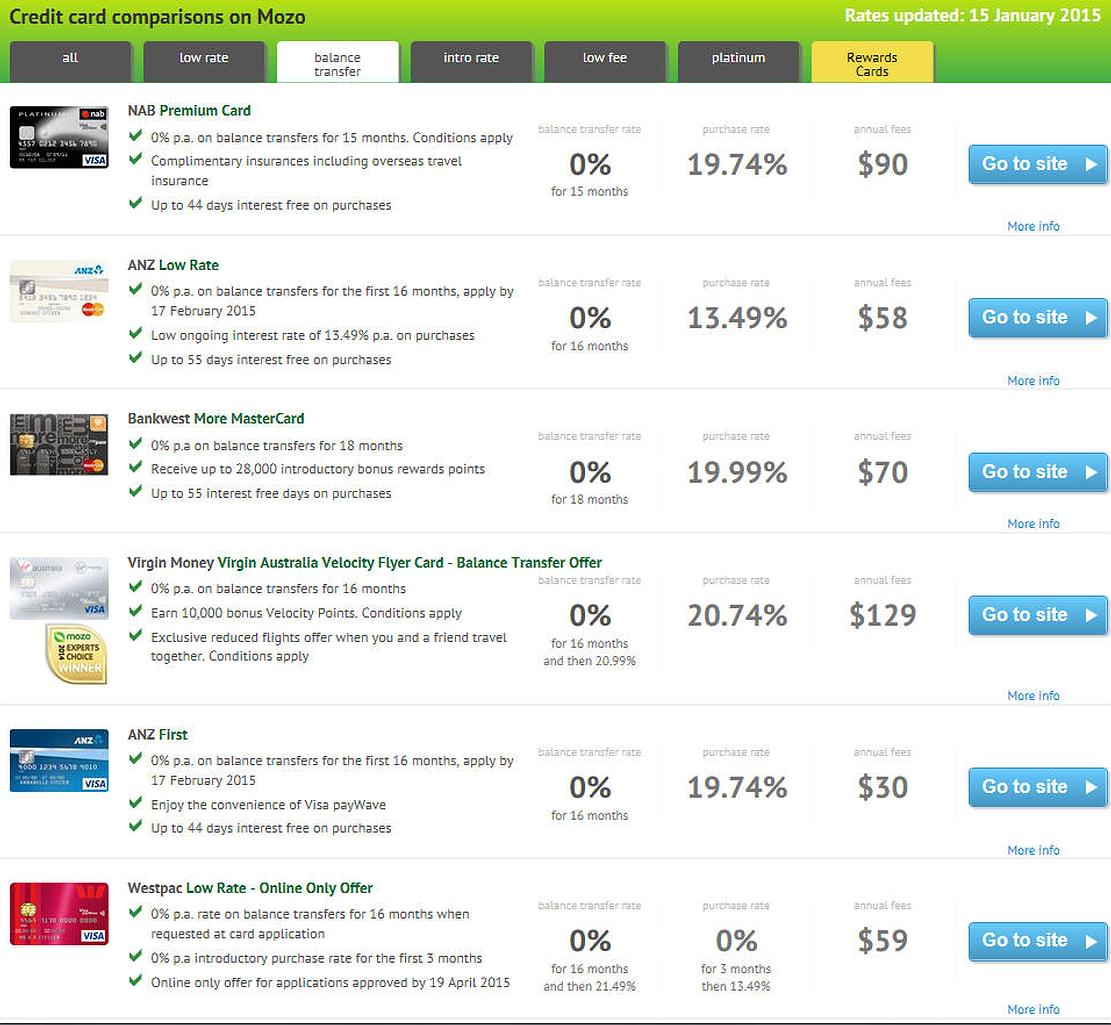The image size is (1111, 1025).
Task: Click 'Complimentary insurances including overseas travel insurance'
Action: (306, 171)
